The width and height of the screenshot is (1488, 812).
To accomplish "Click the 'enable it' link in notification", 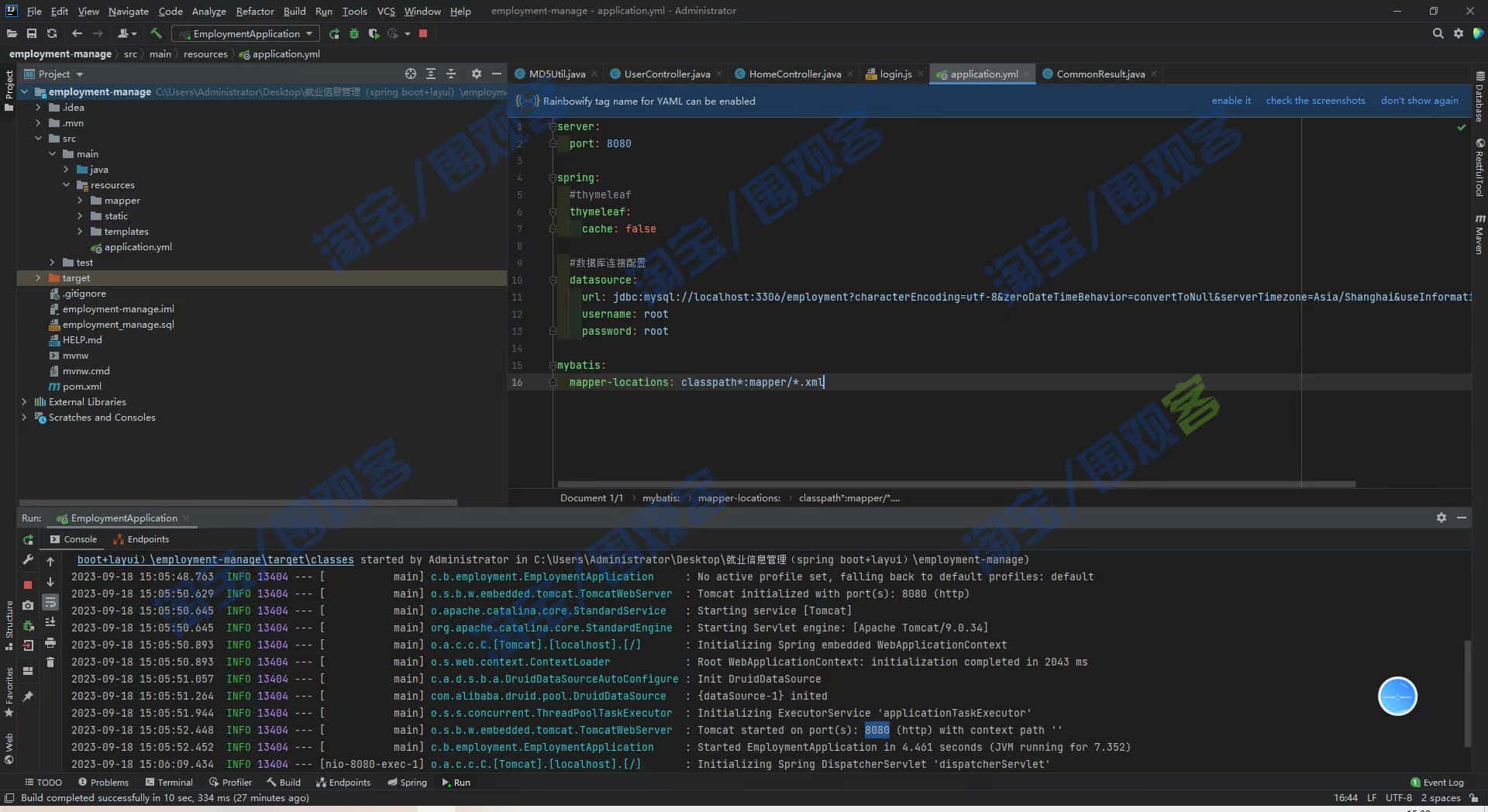I will pyautogui.click(x=1231, y=101).
